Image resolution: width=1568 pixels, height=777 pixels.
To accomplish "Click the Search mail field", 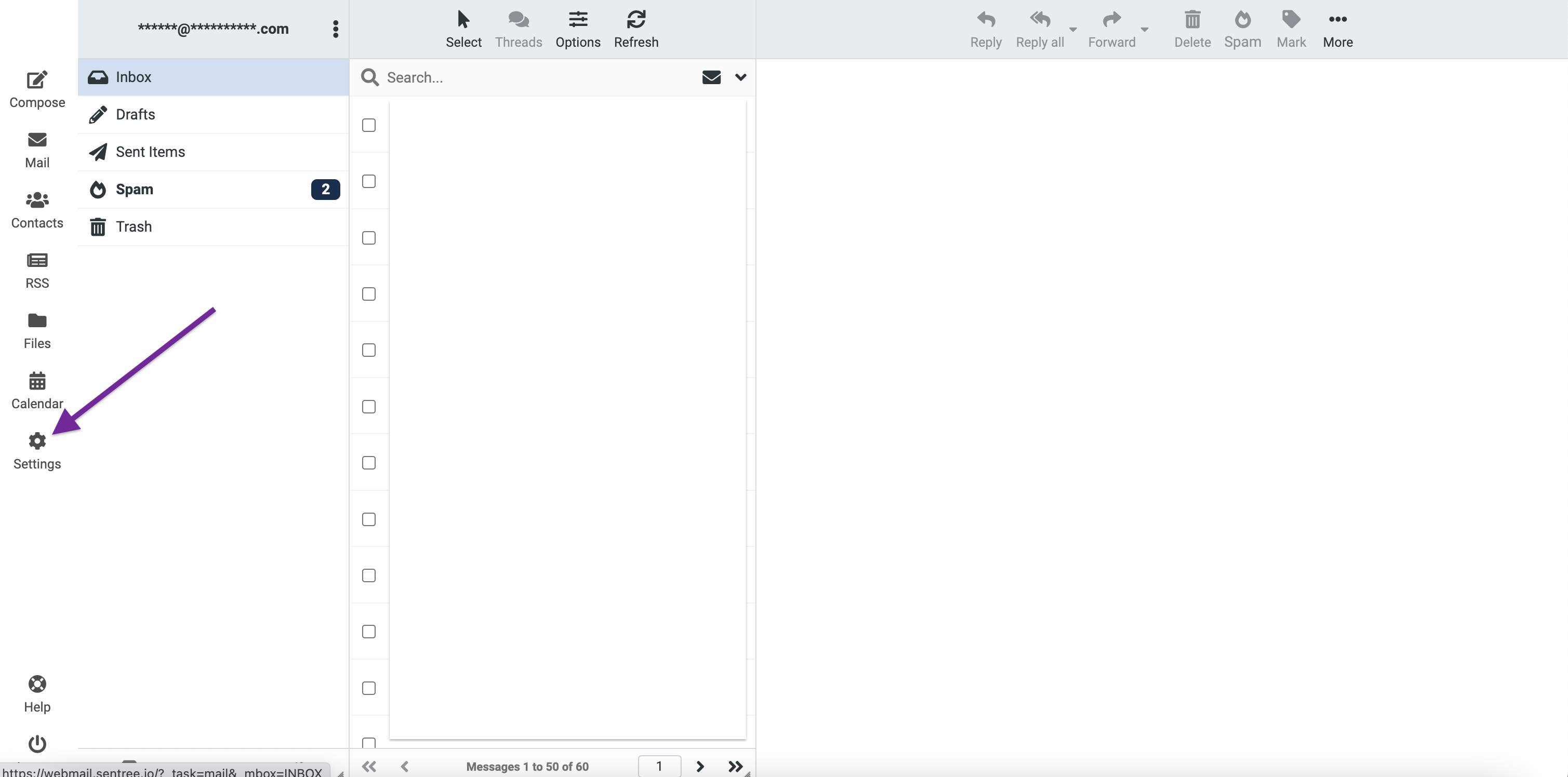I will coord(536,77).
